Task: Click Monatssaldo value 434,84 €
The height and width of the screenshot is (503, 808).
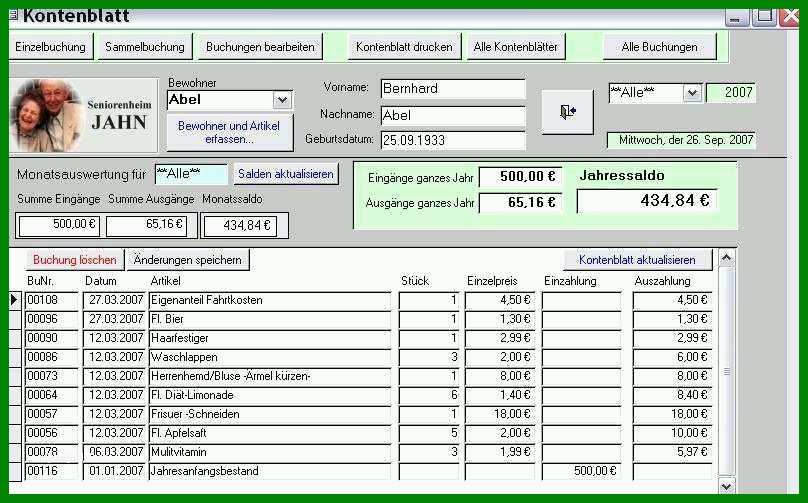Action: click(240, 226)
